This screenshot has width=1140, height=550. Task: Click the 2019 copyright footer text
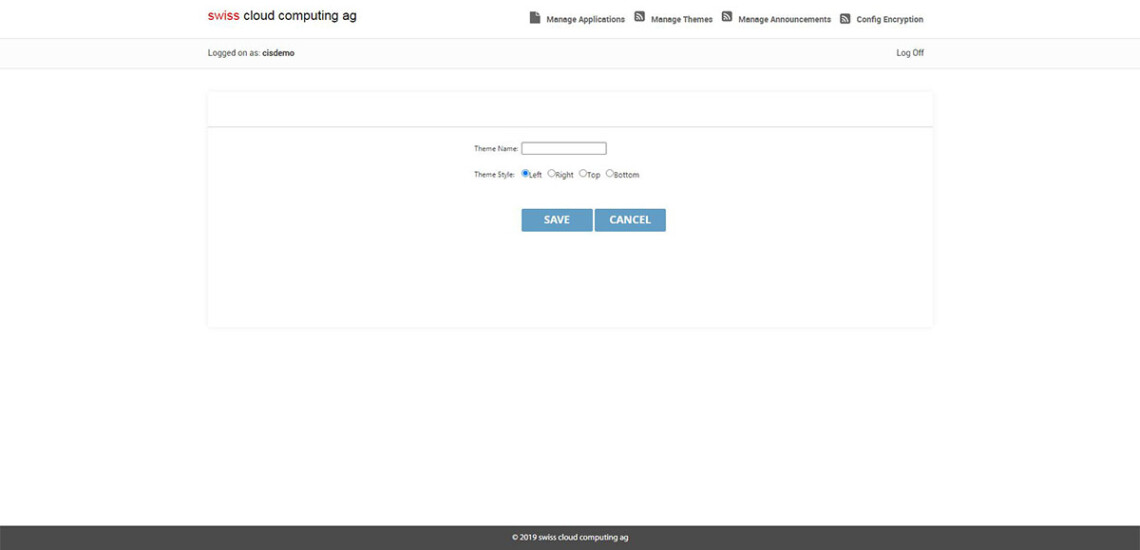tap(570, 538)
